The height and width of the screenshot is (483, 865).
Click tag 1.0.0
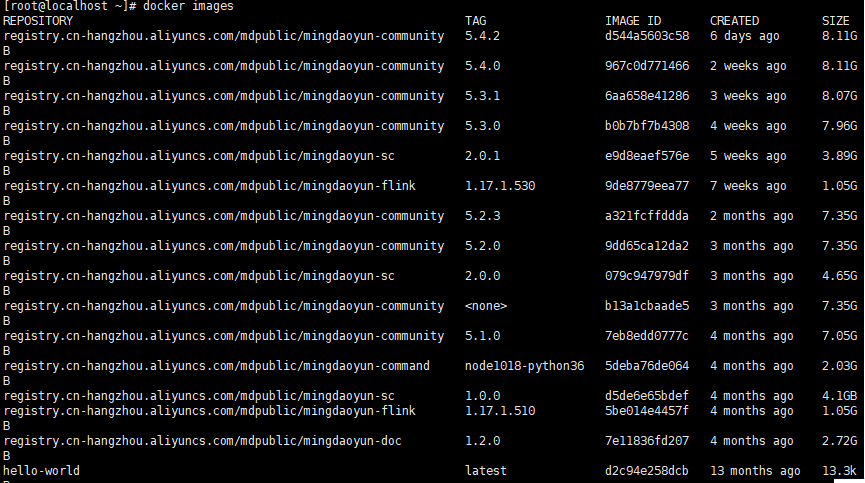tap(482, 396)
